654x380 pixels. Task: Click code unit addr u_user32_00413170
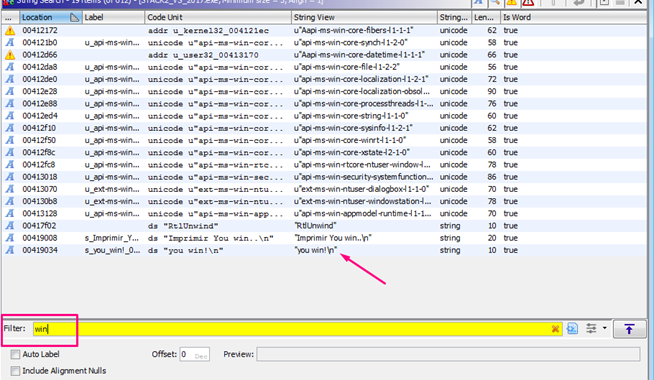coord(203,55)
